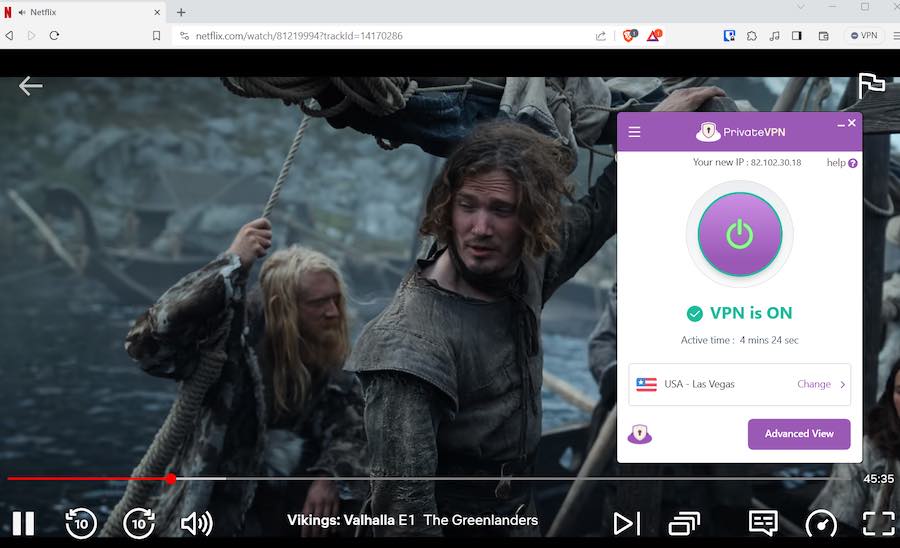Open PrivateVPN help
900x548 pixels.
coord(842,163)
